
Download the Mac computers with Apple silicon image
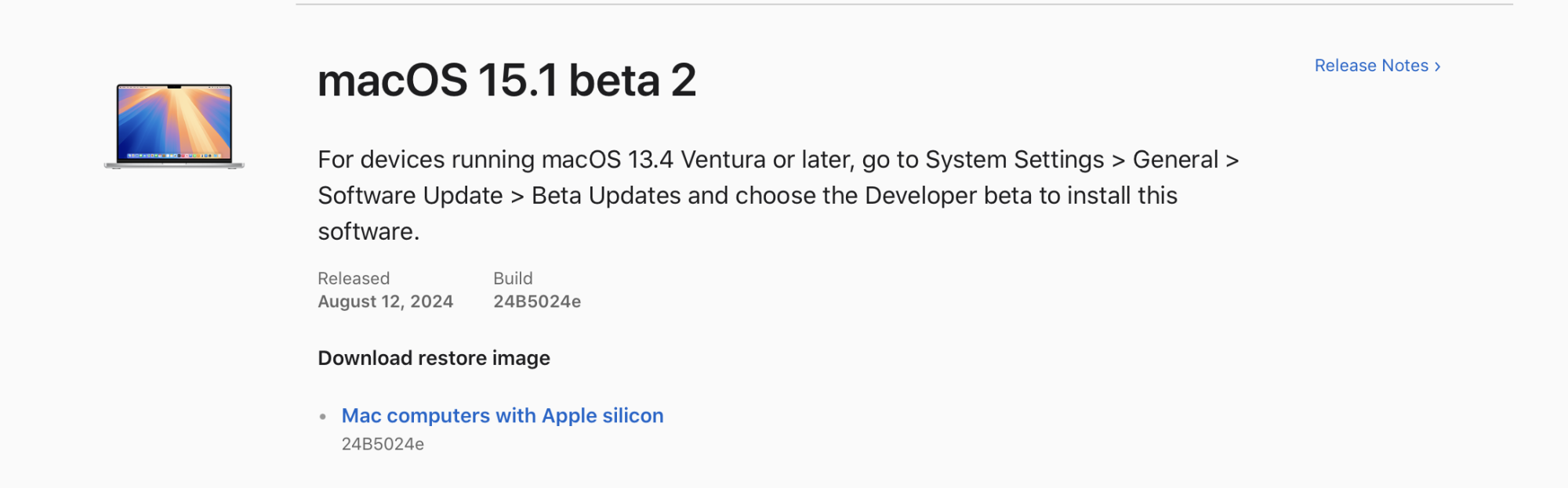(x=503, y=416)
